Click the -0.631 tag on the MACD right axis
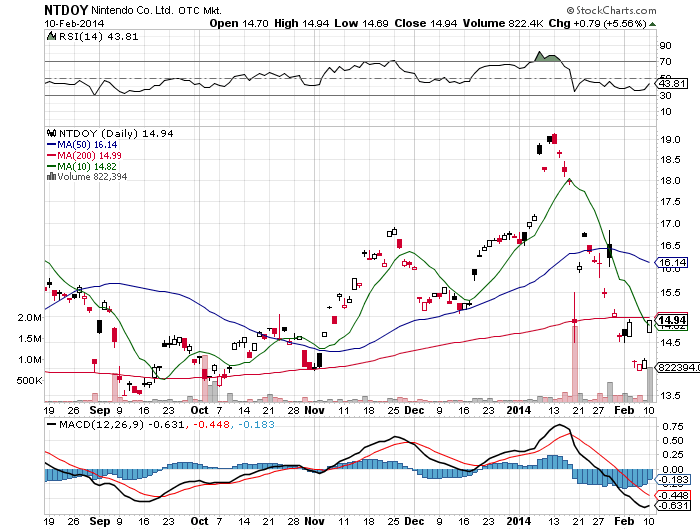 click(672, 506)
